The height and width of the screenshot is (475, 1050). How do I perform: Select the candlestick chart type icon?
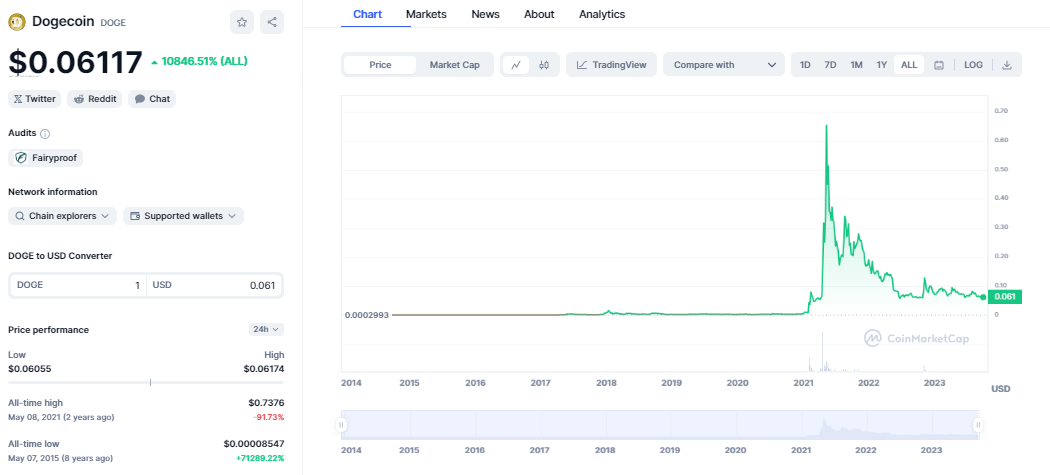point(544,65)
